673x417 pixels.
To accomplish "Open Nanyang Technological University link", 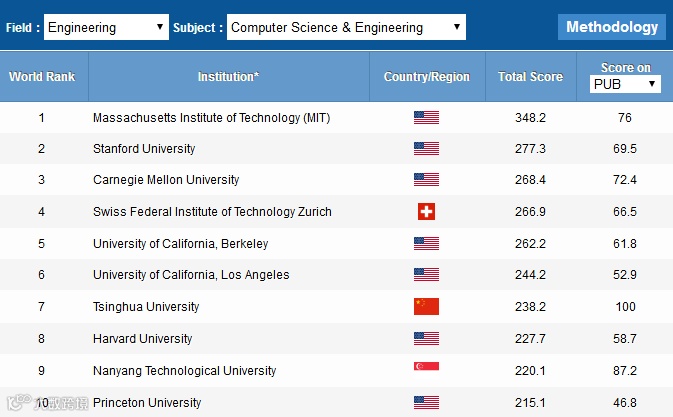I will [184, 371].
